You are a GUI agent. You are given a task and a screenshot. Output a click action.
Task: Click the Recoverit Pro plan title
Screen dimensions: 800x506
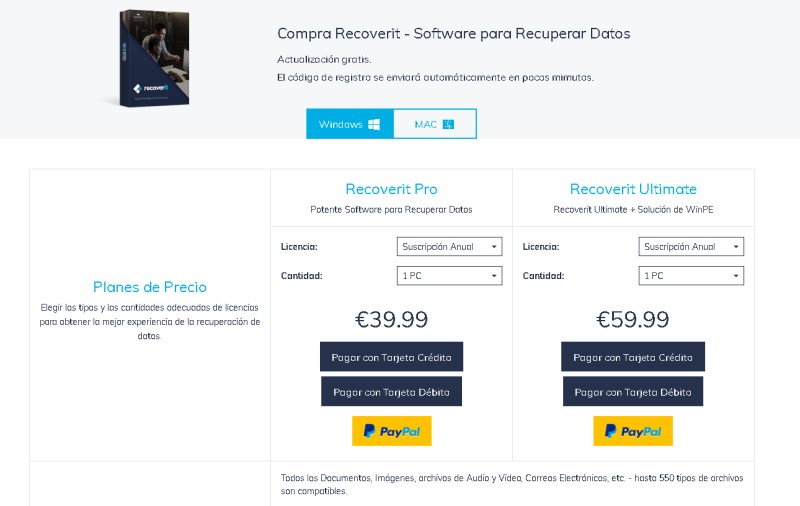pos(391,189)
